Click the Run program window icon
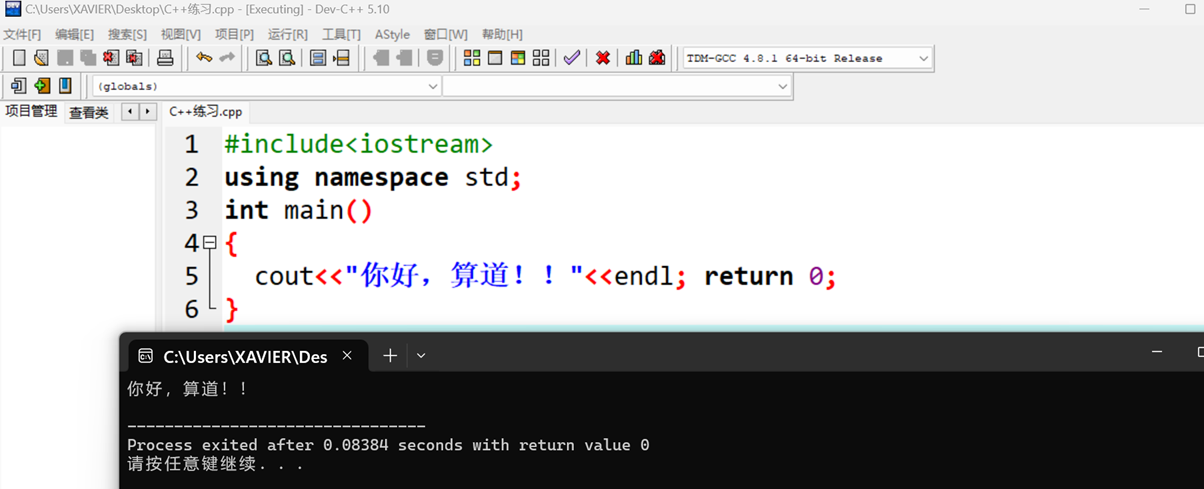 [495, 58]
